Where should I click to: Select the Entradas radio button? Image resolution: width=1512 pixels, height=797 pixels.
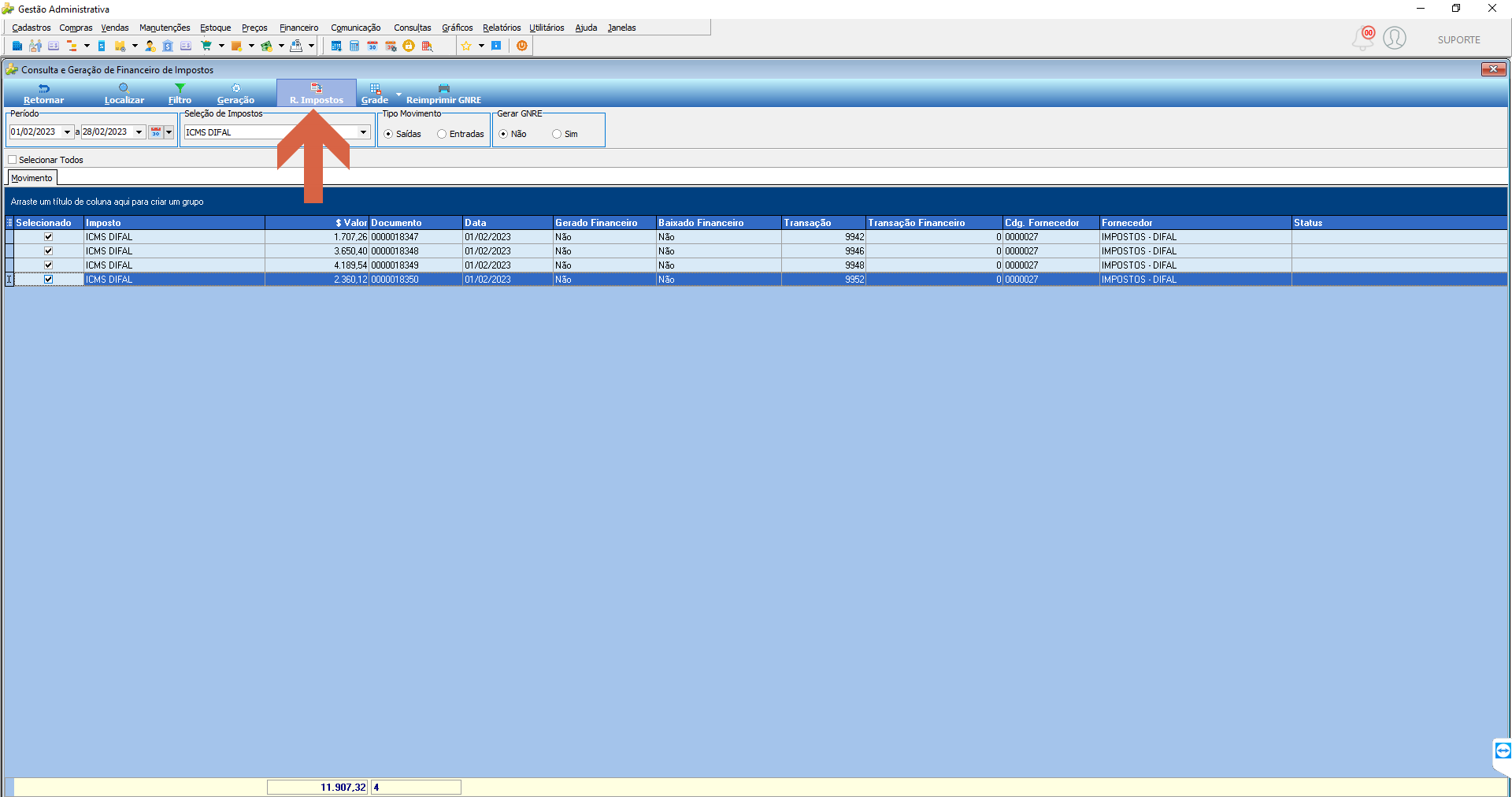click(x=442, y=134)
